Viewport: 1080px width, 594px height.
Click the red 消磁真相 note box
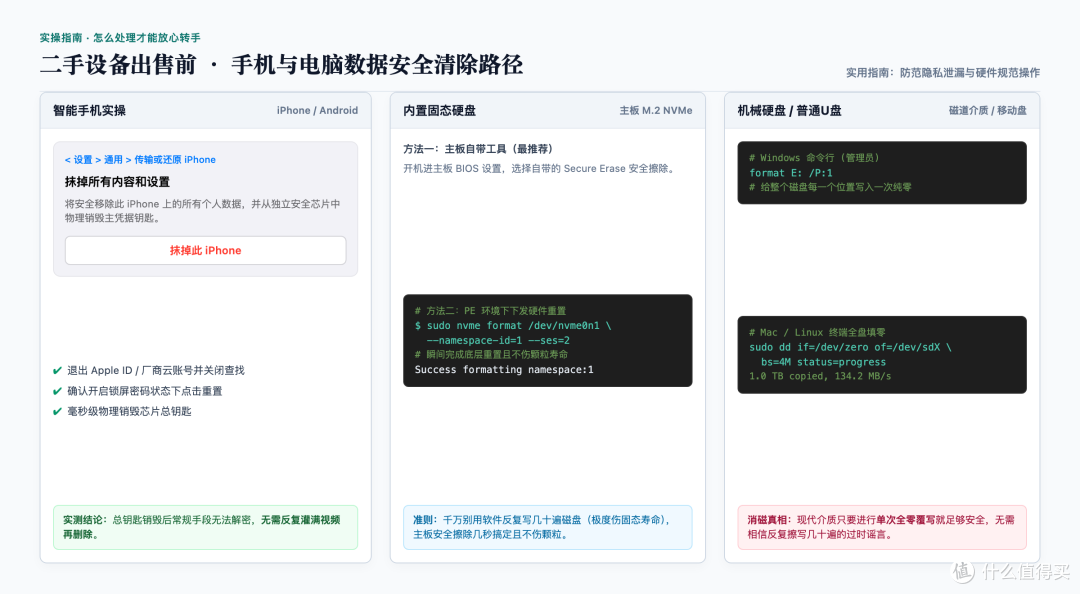pos(882,527)
